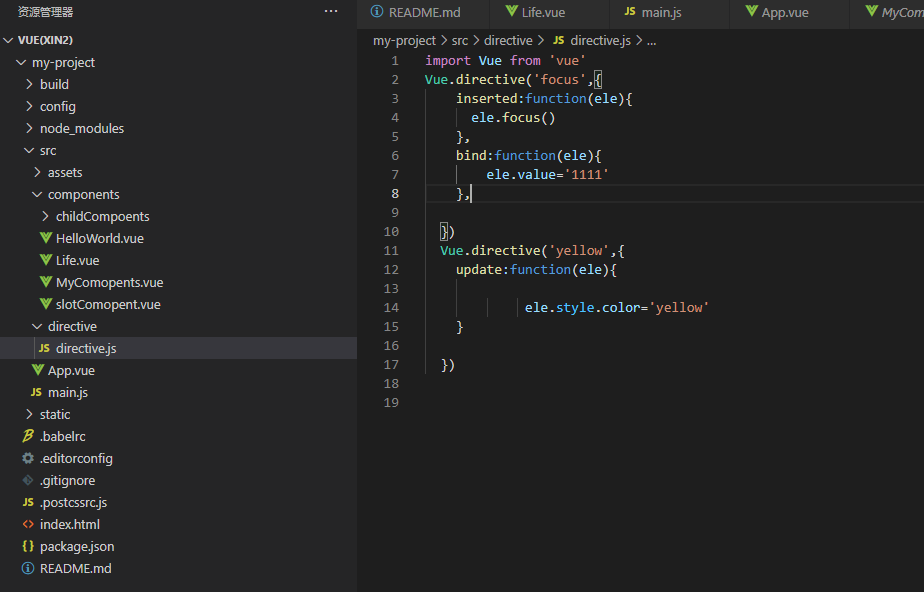This screenshot has height=592, width=924.
Task: Click the ele.focus() call on line 4
Action: tap(513, 118)
